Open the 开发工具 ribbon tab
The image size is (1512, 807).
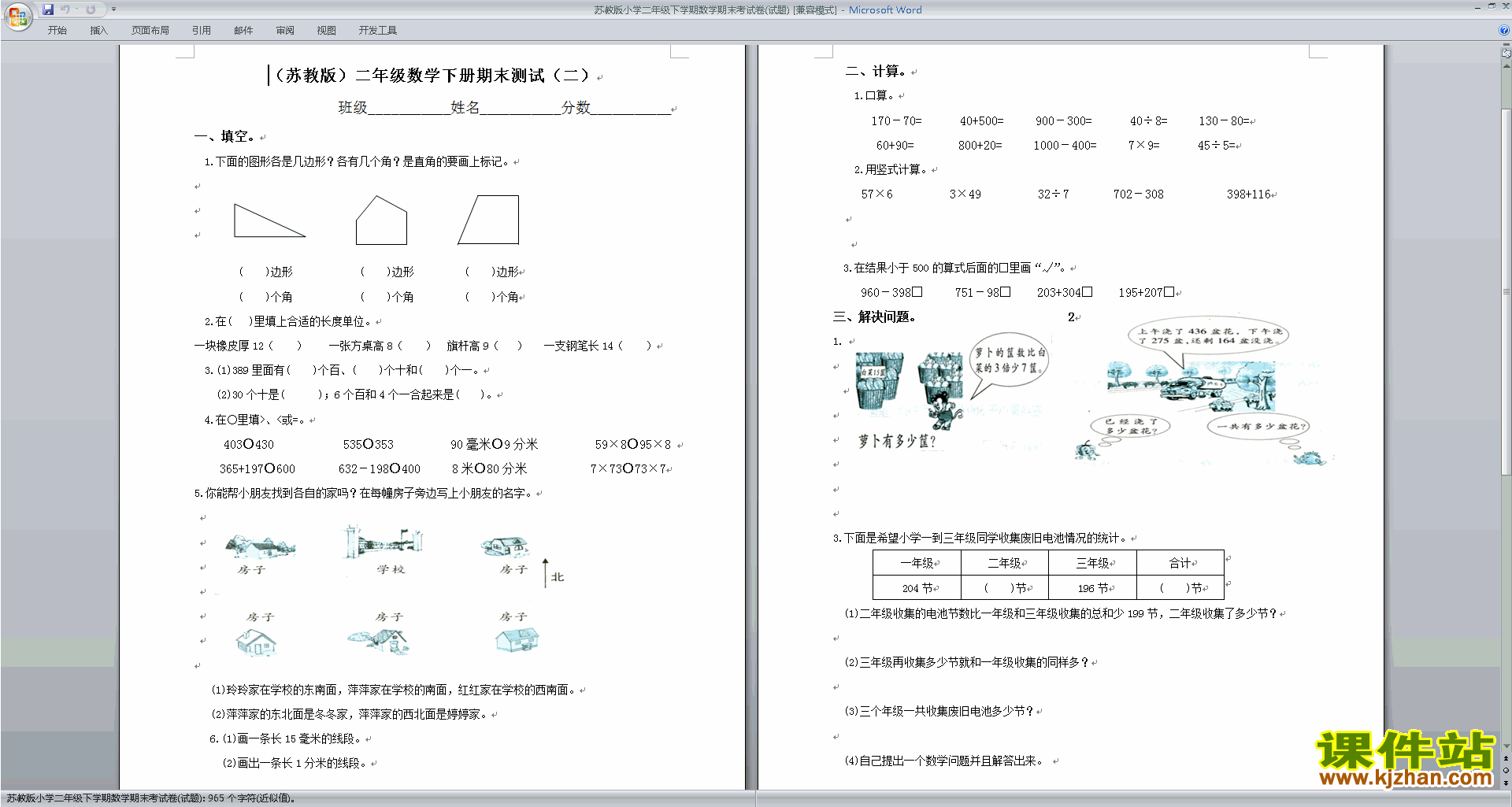point(378,31)
